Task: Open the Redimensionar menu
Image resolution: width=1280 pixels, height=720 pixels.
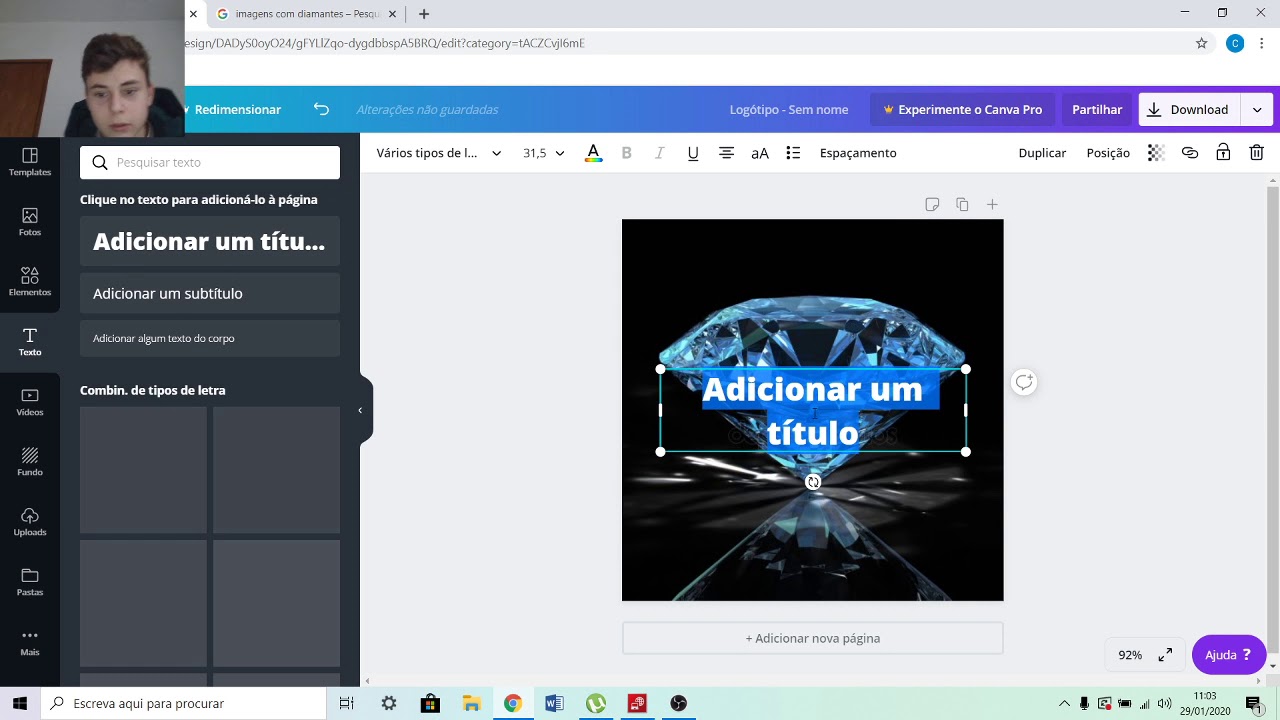Action: [236, 109]
